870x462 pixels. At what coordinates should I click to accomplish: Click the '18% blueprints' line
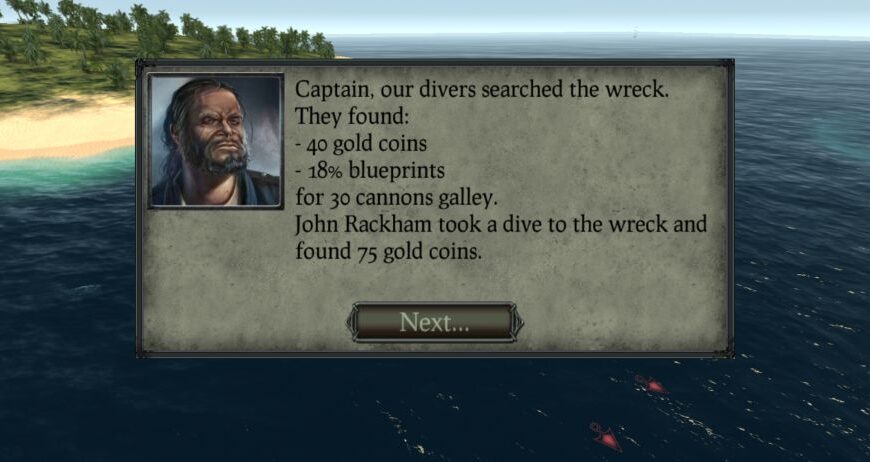[370, 171]
